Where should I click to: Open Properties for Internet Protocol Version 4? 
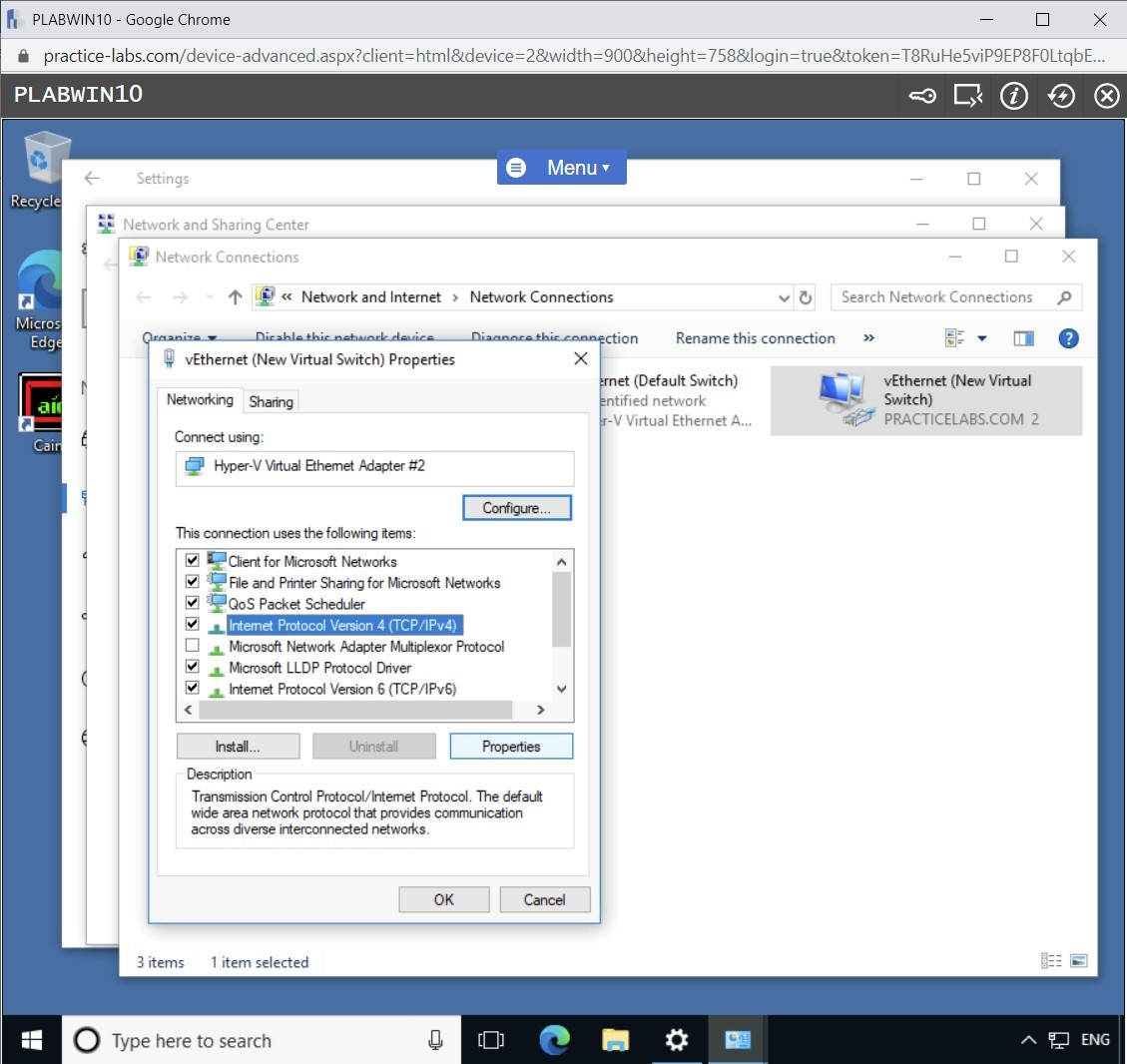[x=511, y=746]
